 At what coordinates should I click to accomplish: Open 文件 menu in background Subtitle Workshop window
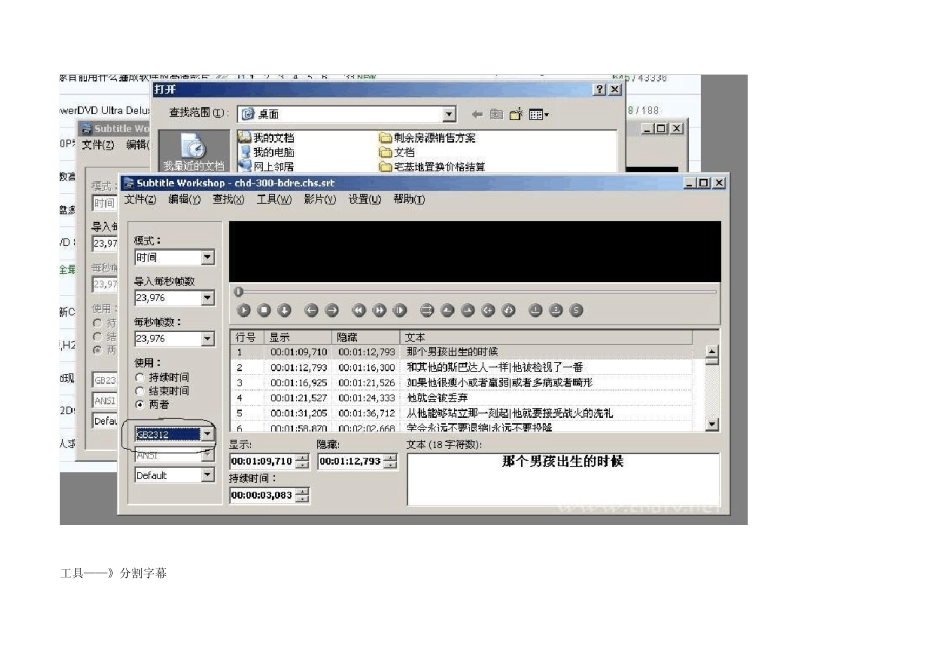point(98,144)
